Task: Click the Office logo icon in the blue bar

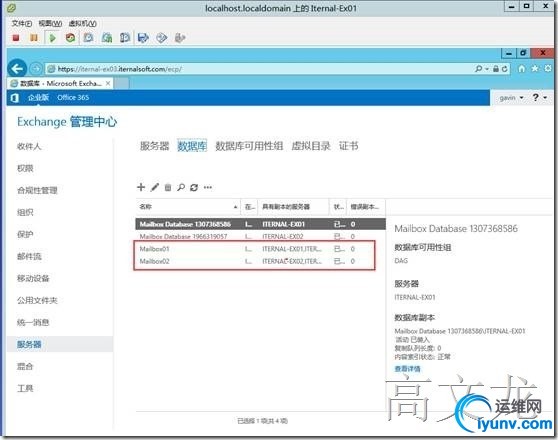Action: click(15, 98)
